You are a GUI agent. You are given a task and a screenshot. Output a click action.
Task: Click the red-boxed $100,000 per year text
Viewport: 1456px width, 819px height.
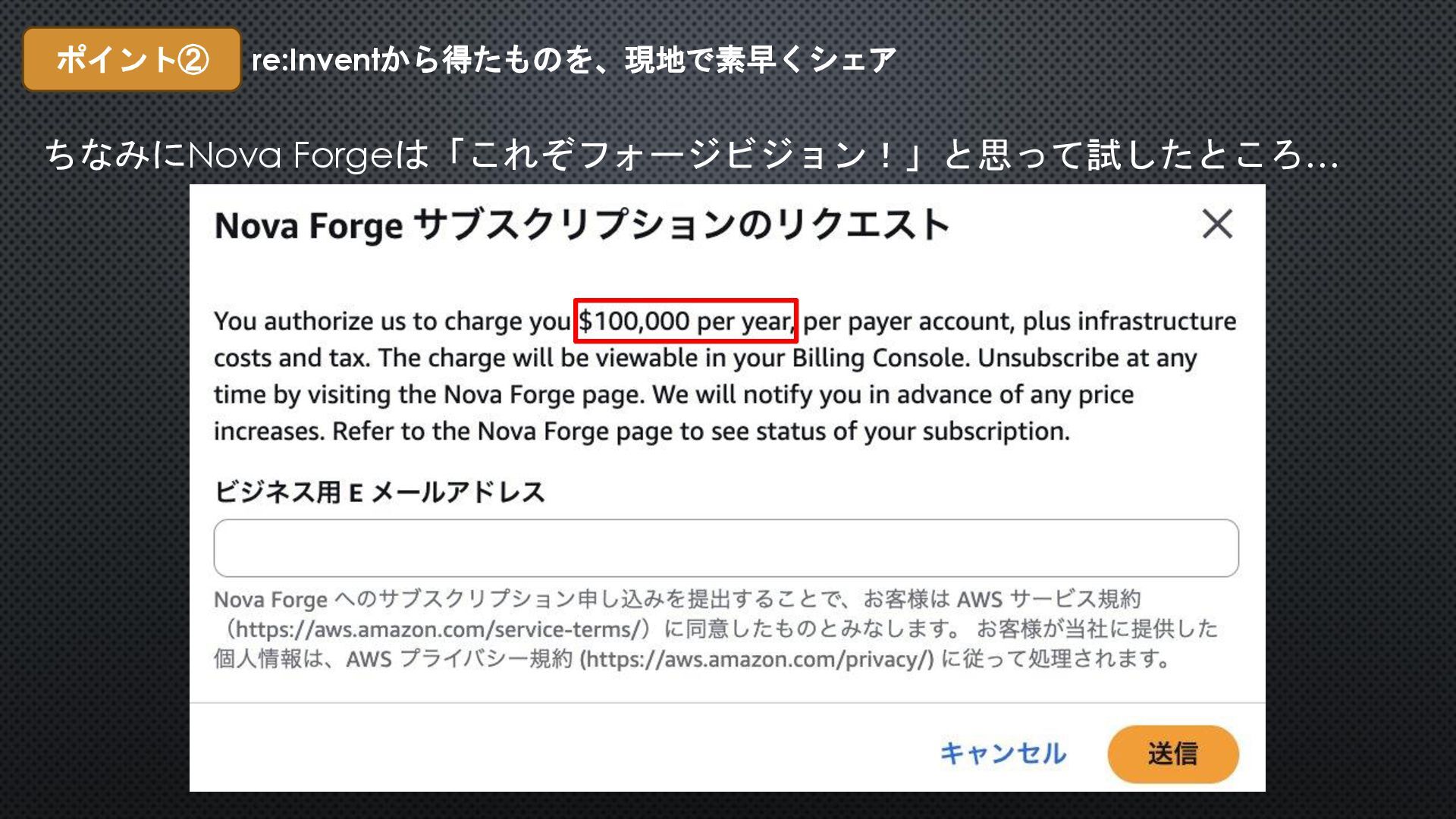click(685, 321)
